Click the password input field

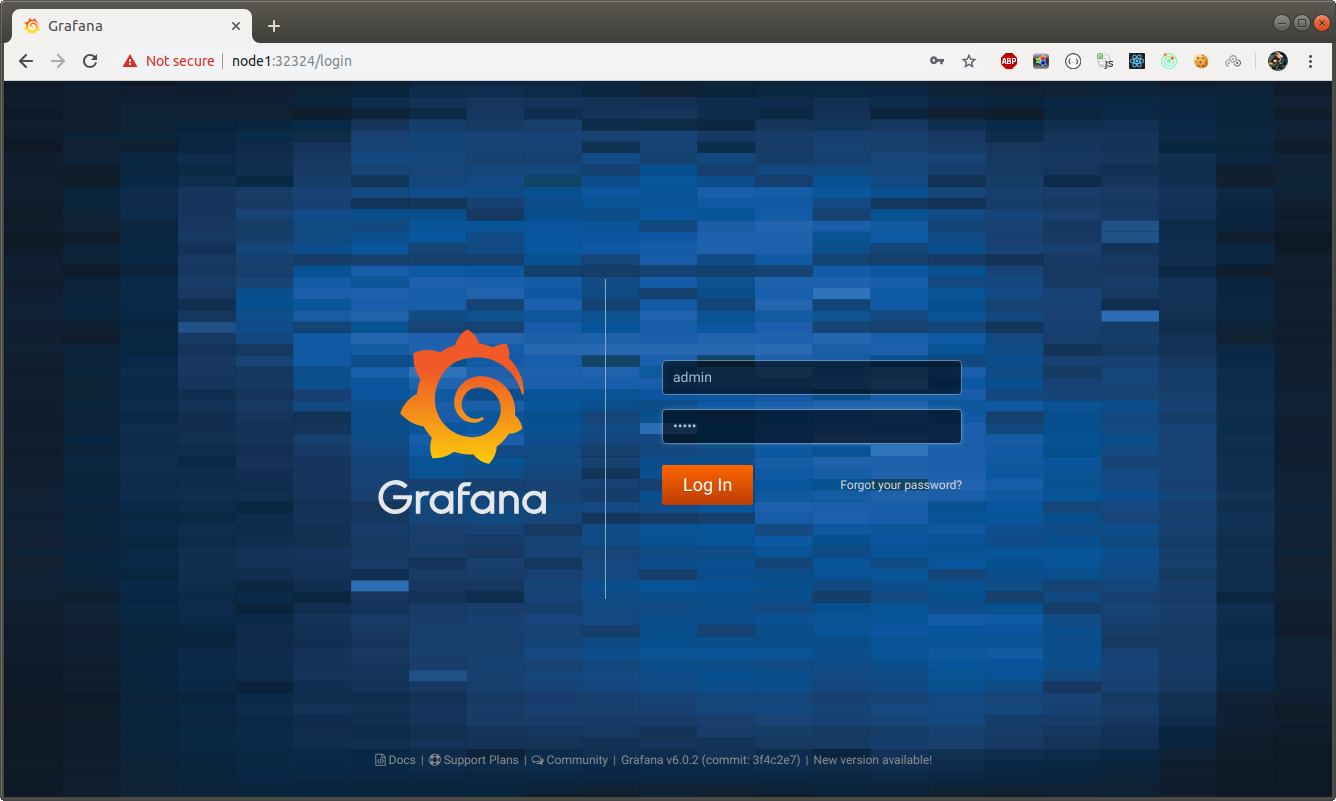[811, 426]
